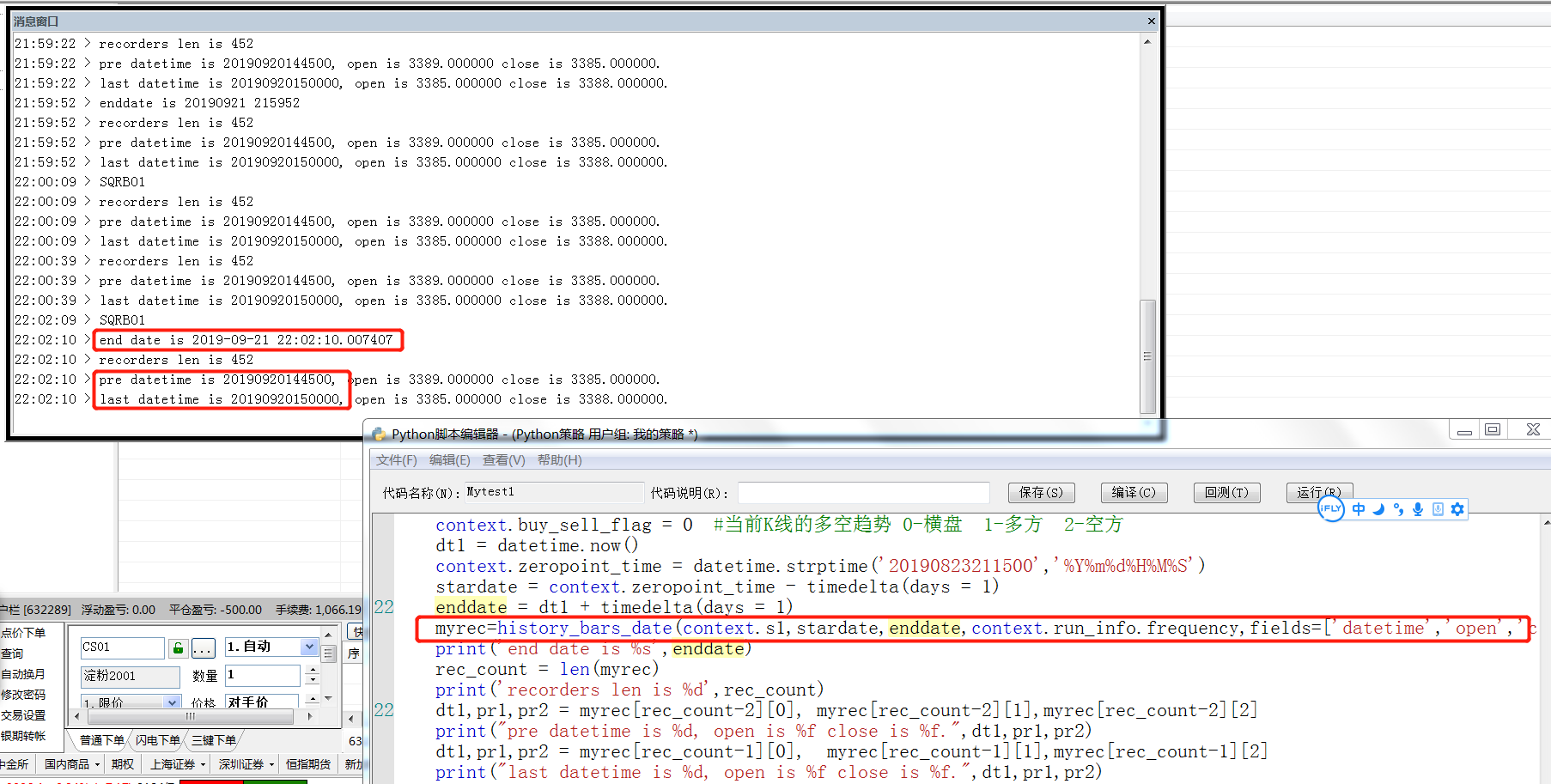Open the 文件(F) menu
1551x784 pixels.
(x=396, y=460)
